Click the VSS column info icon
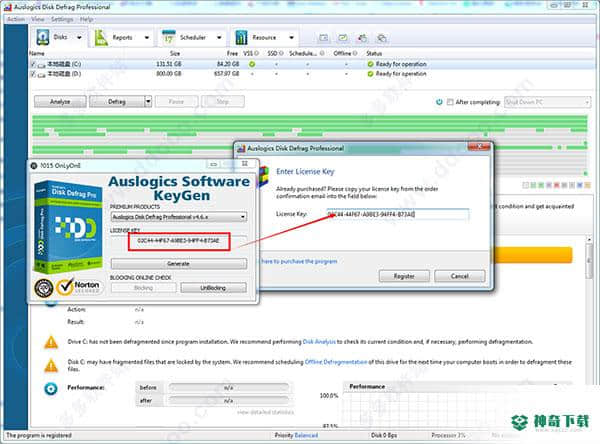Image resolution: width=600 pixels, height=444 pixels. tap(256, 53)
